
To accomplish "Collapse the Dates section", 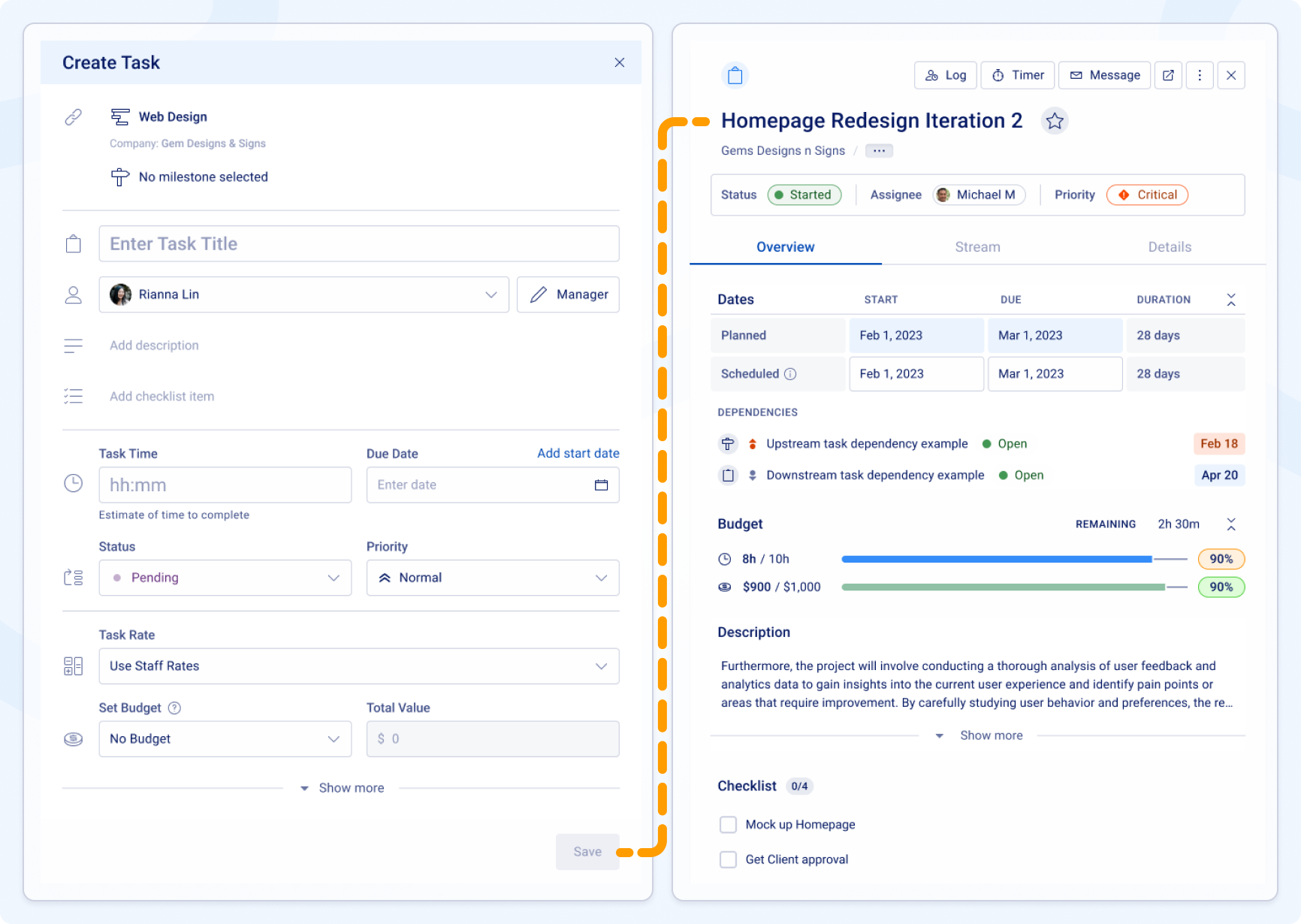I will click(x=1231, y=300).
